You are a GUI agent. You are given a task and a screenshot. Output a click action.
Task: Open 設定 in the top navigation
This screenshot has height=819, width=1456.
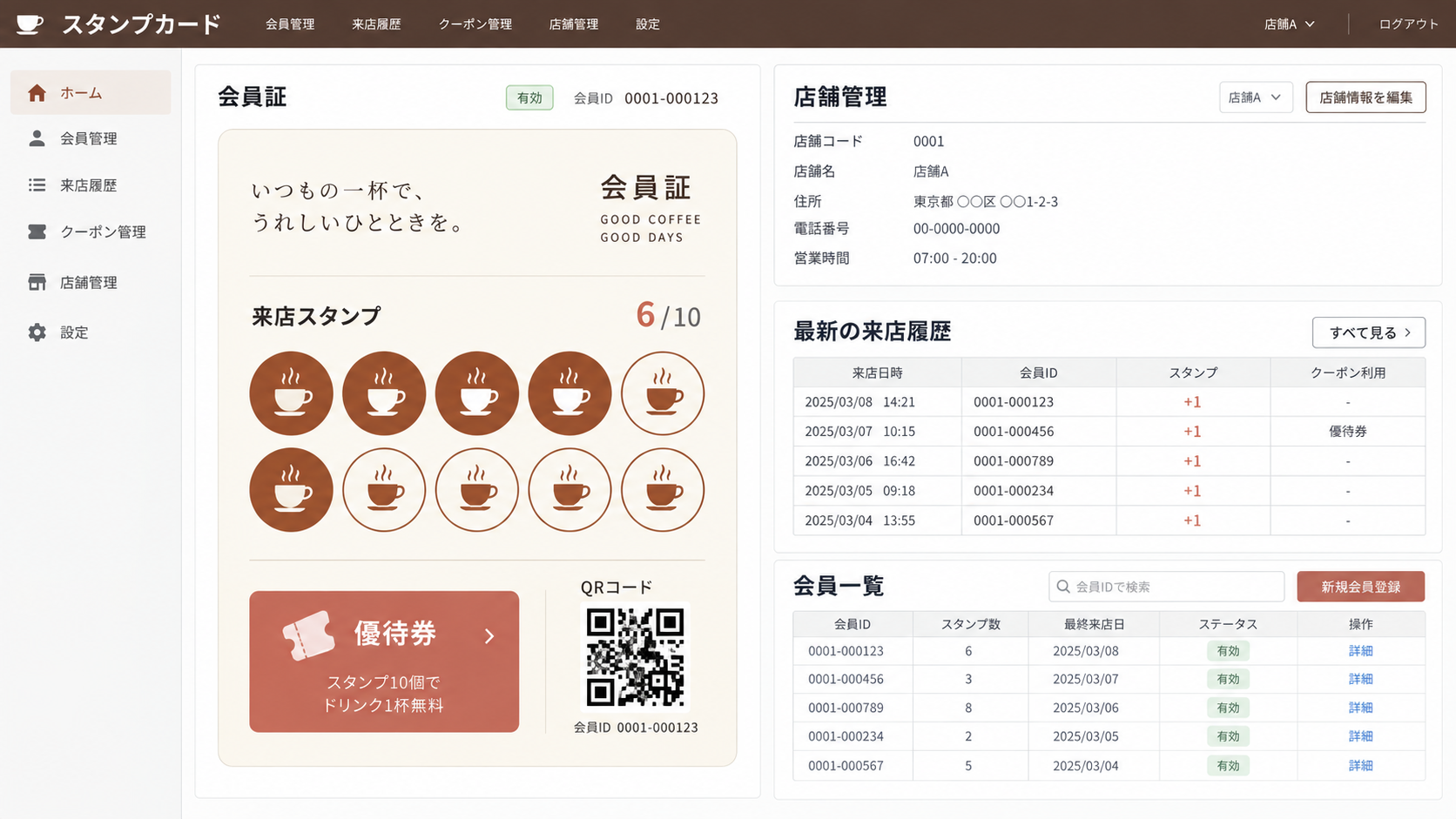tap(647, 24)
